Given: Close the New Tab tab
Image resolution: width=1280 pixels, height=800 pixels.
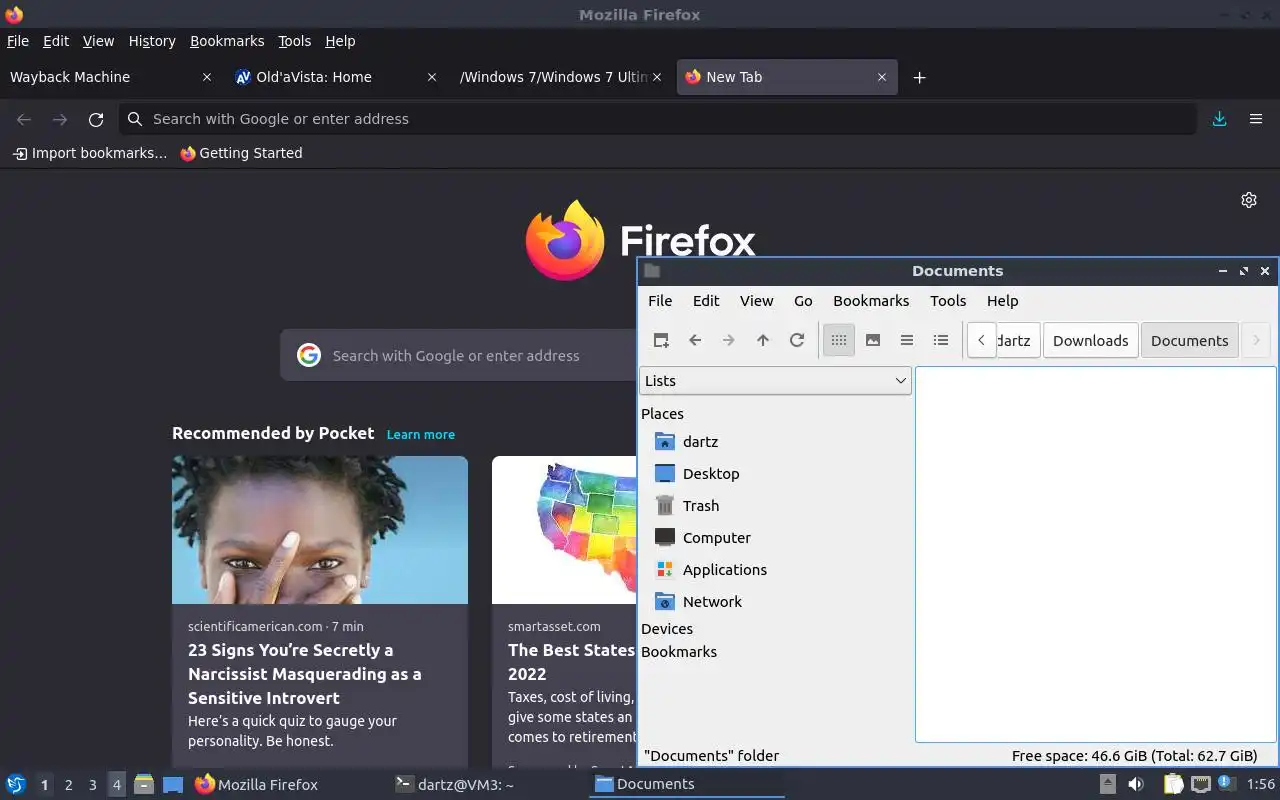Looking at the screenshot, I should click(882, 77).
